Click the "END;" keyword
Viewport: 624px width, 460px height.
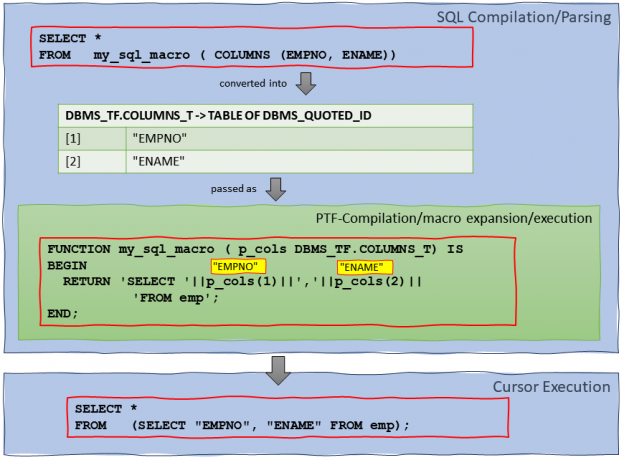click(x=62, y=314)
